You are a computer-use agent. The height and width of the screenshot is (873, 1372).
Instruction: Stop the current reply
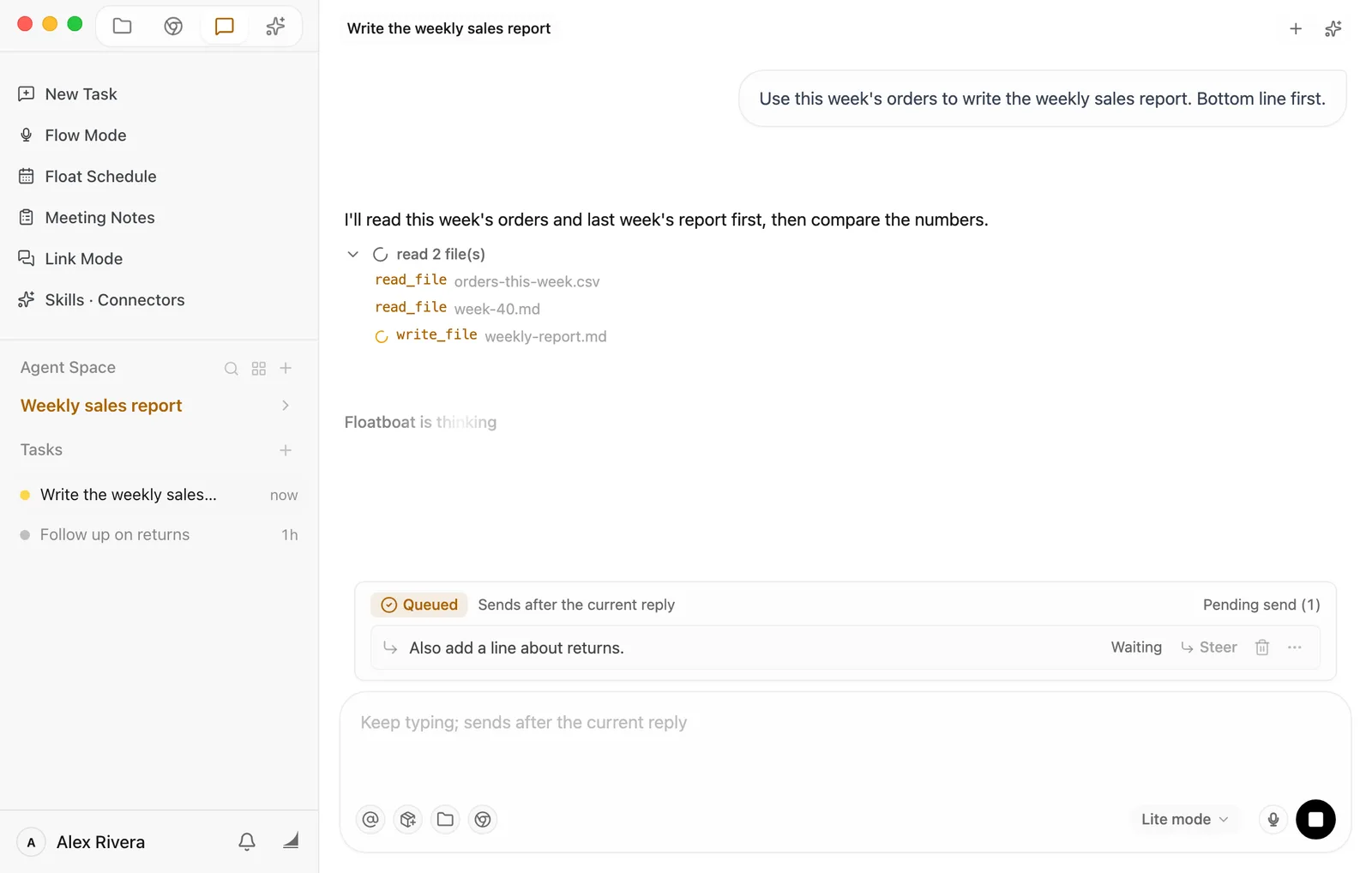coord(1315,820)
